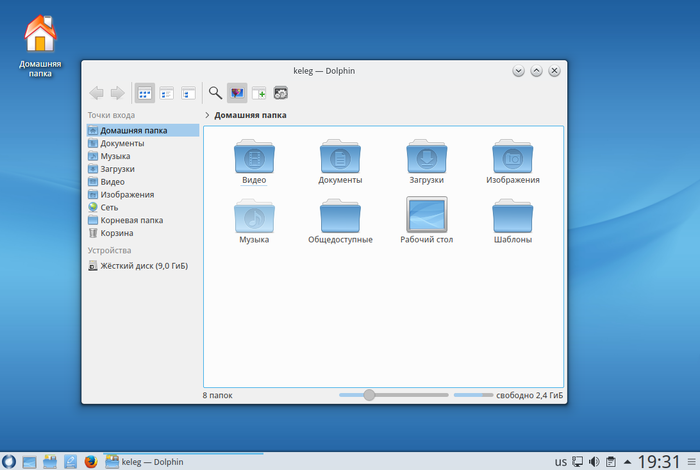Toggle the file preview button
This screenshot has width=700, height=470.
pyautogui.click(x=237, y=93)
